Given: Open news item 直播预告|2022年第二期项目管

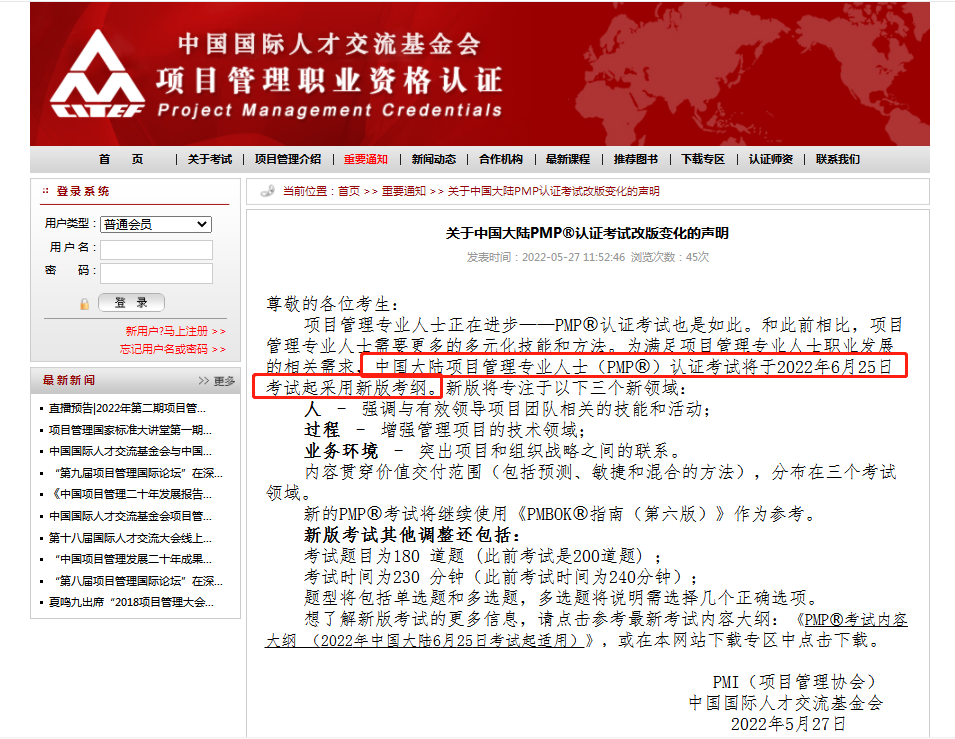Looking at the screenshot, I should (x=128, y=408).
